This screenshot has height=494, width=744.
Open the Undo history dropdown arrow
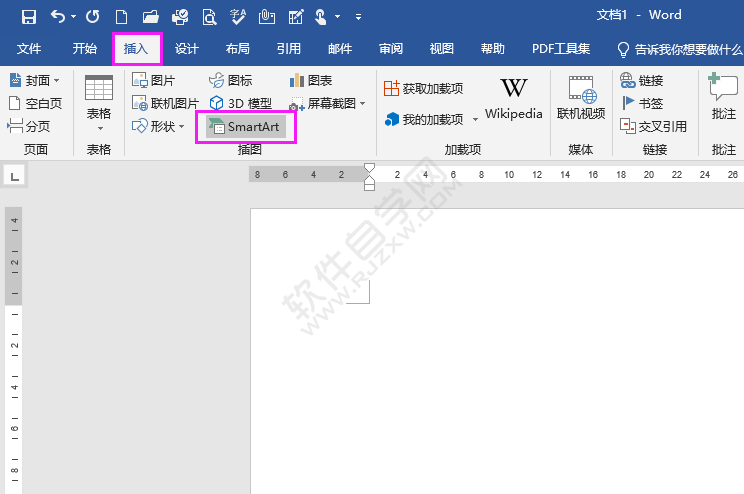click(x=74, y=17)
